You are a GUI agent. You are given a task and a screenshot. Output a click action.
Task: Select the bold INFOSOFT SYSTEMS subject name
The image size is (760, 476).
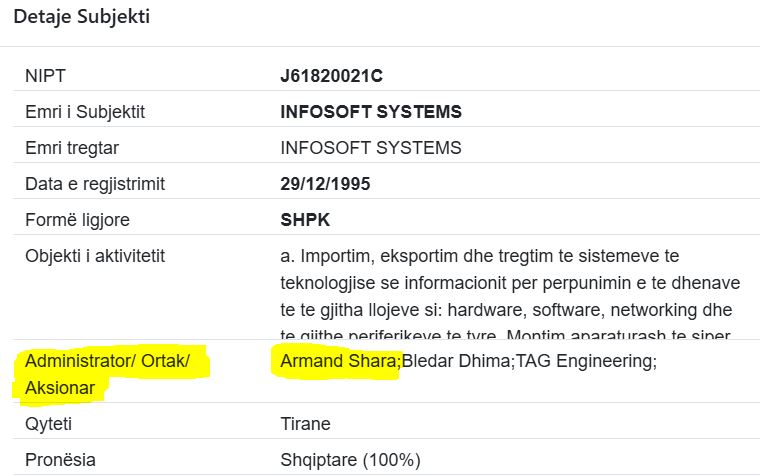click(371, 112)
